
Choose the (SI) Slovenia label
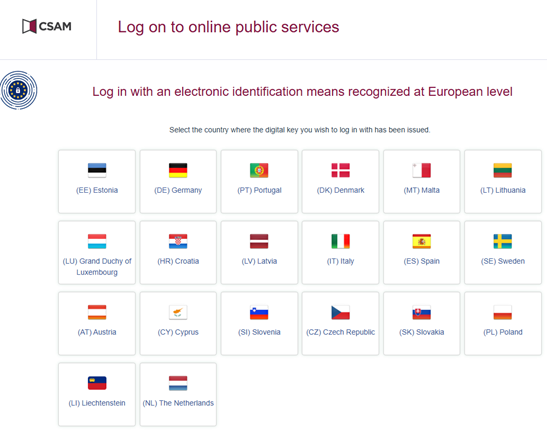[x=259, y=332]
